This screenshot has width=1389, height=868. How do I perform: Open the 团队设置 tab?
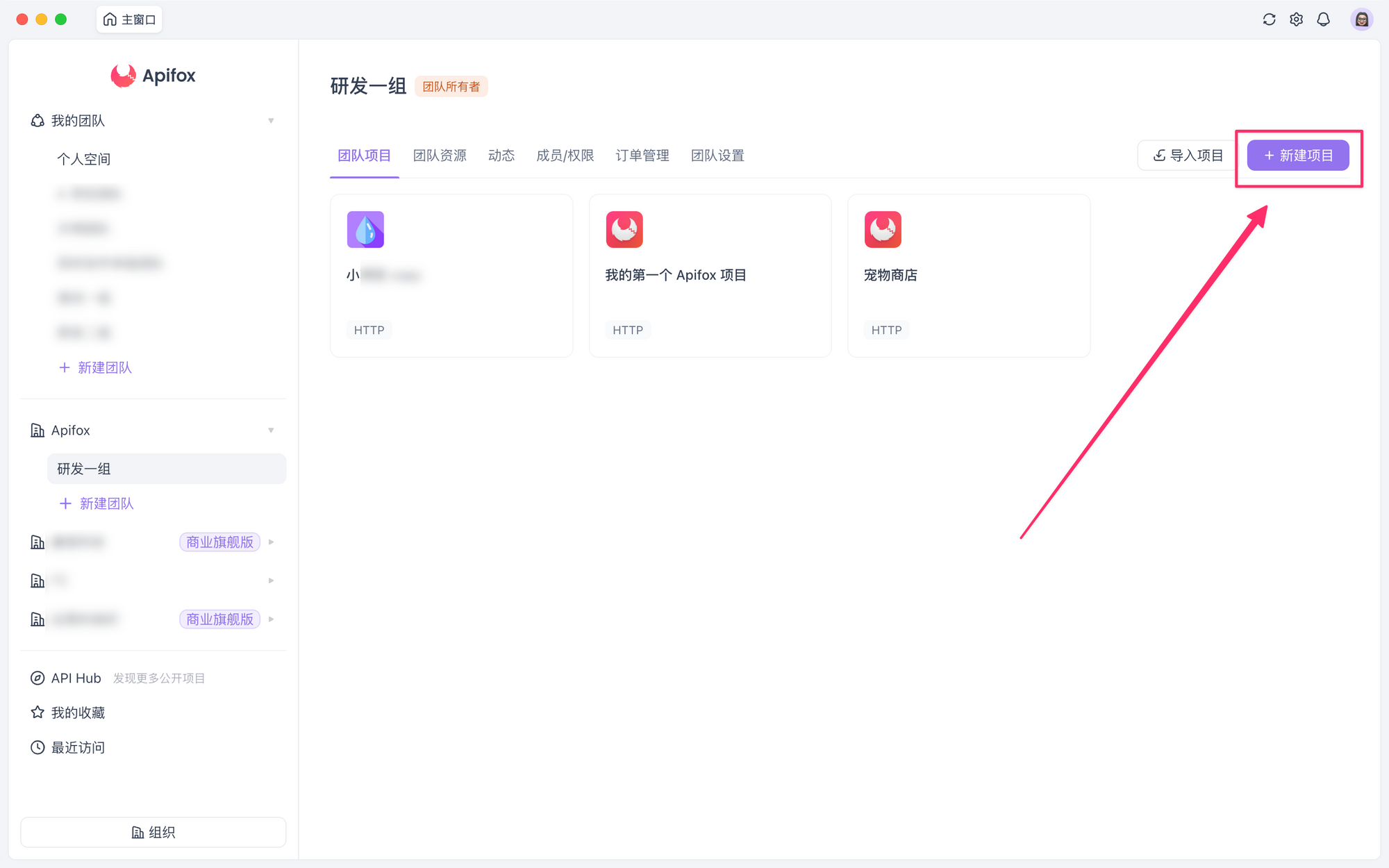point(717,156)
